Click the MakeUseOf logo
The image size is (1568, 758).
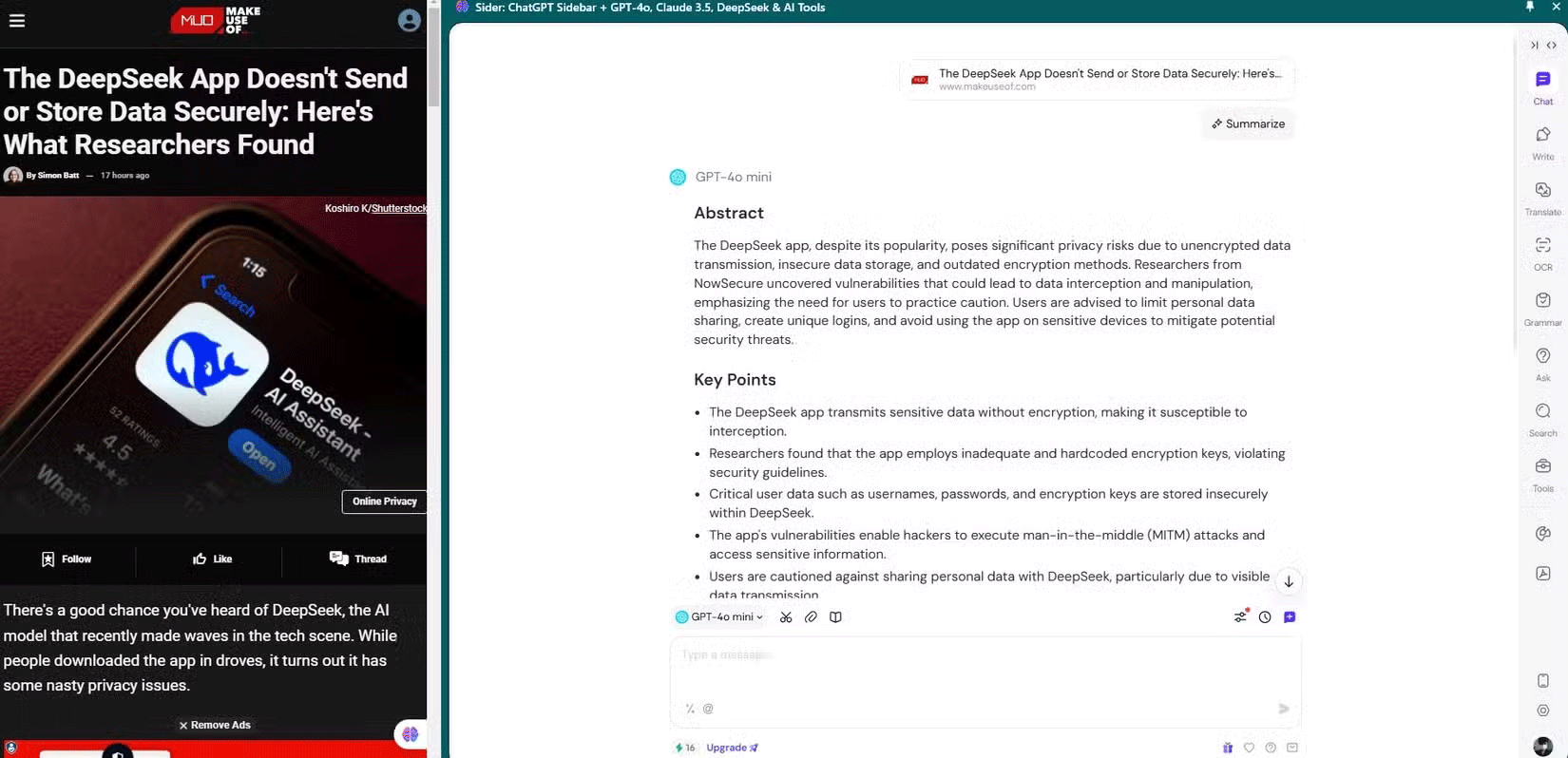click(216, 20)
